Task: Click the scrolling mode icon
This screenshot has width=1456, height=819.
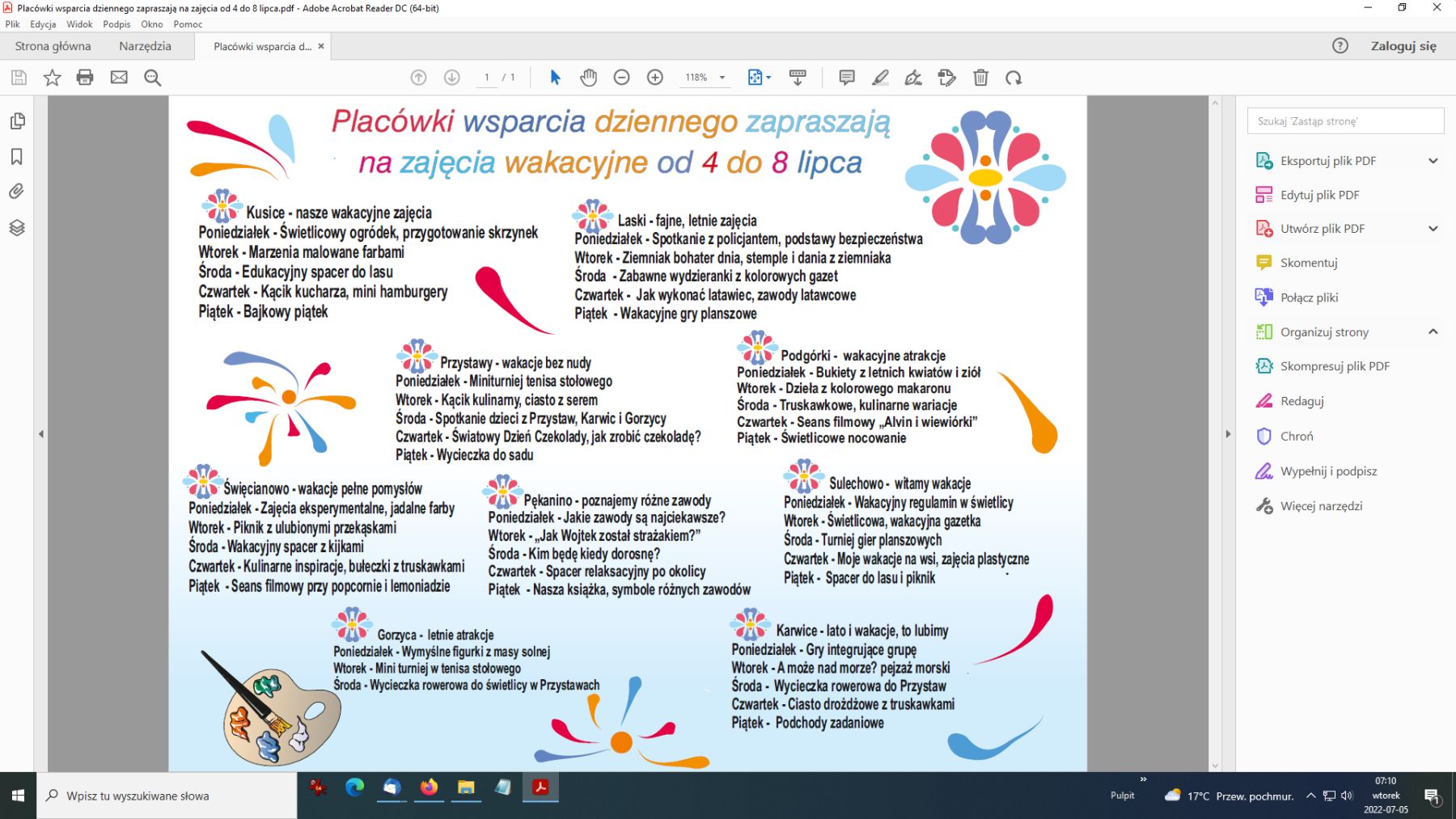Action: pos(798,78)
